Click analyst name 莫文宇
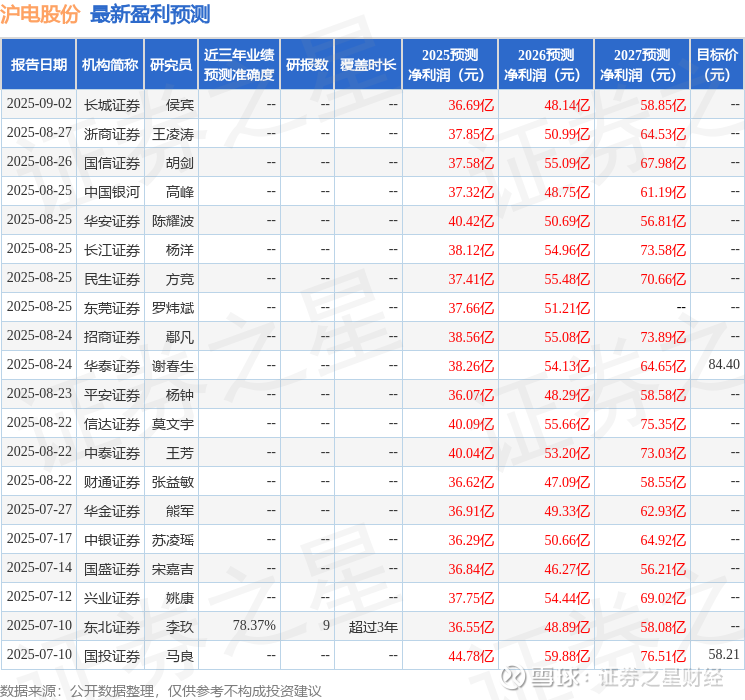 173,424
